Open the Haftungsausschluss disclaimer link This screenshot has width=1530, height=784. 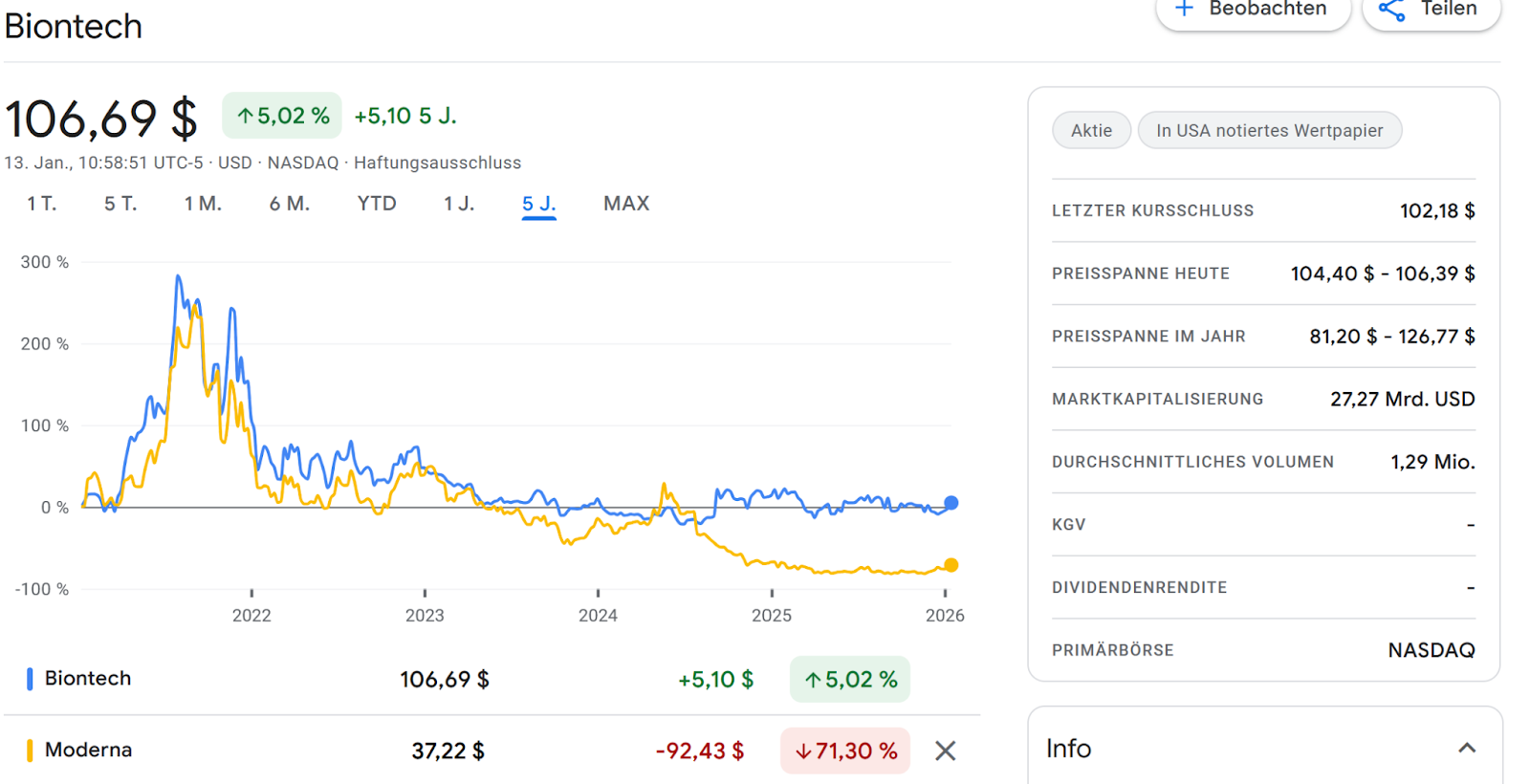pyautogui.click(x=437, y=163)
